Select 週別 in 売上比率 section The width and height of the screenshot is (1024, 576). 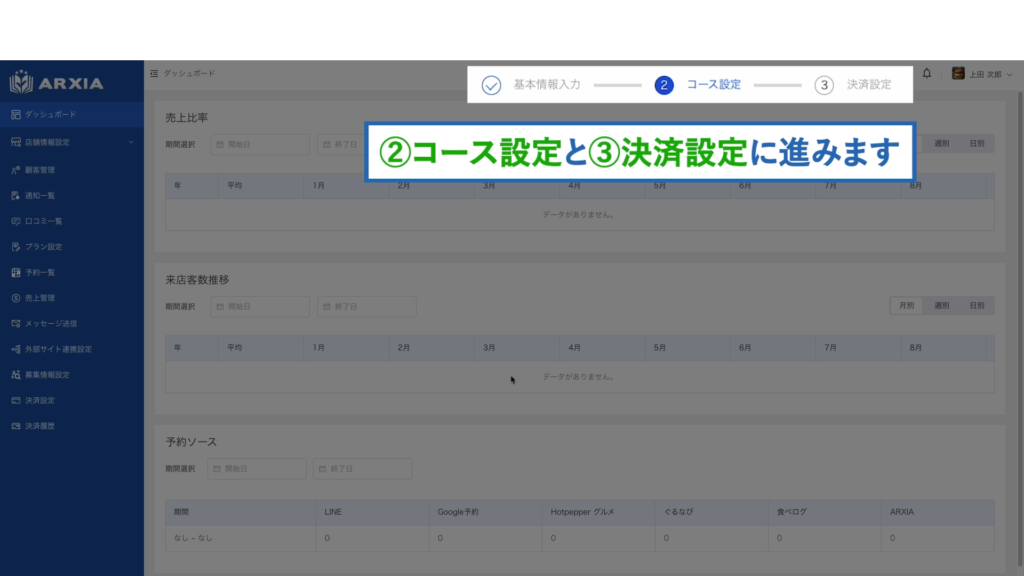click(x=942, y=144)
